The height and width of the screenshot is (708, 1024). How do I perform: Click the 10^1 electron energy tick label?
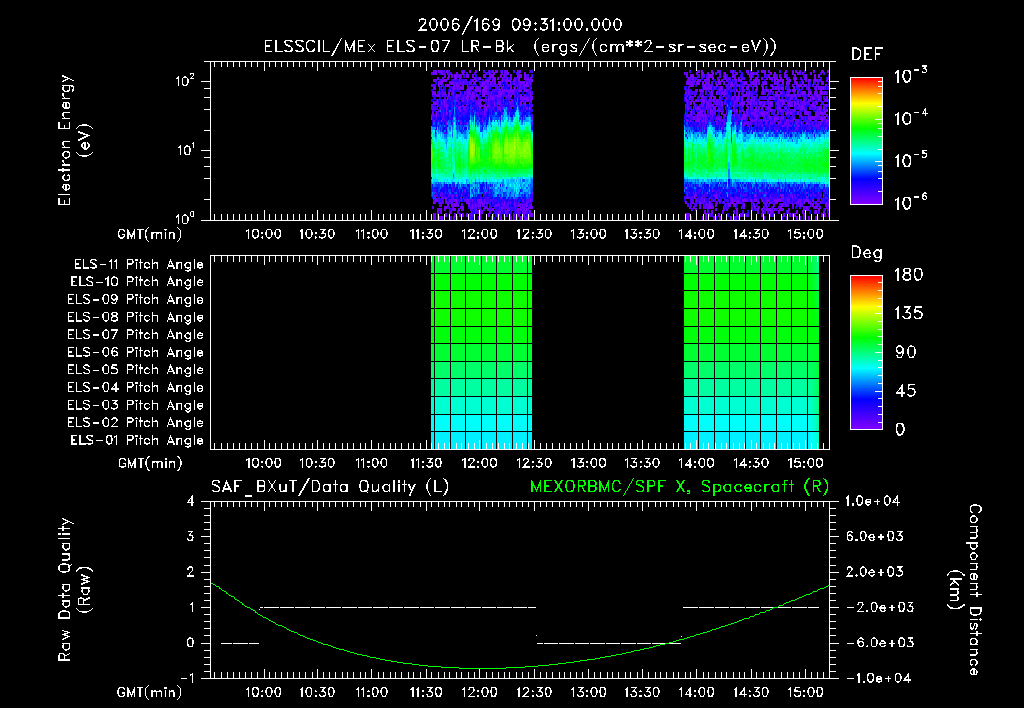click(185, 150)
